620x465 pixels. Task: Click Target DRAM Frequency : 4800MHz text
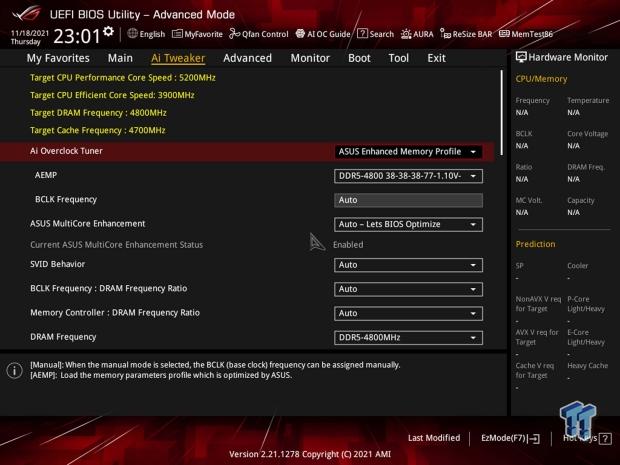98,113
